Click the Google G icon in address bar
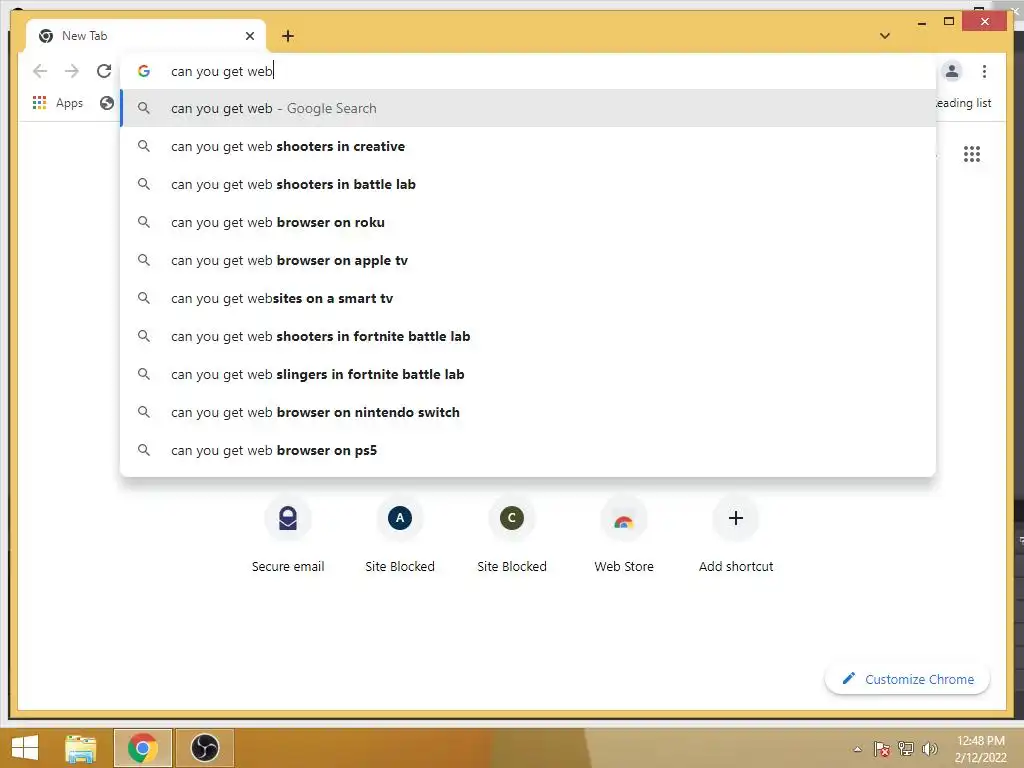1024x768 pixels. [144, 71]
